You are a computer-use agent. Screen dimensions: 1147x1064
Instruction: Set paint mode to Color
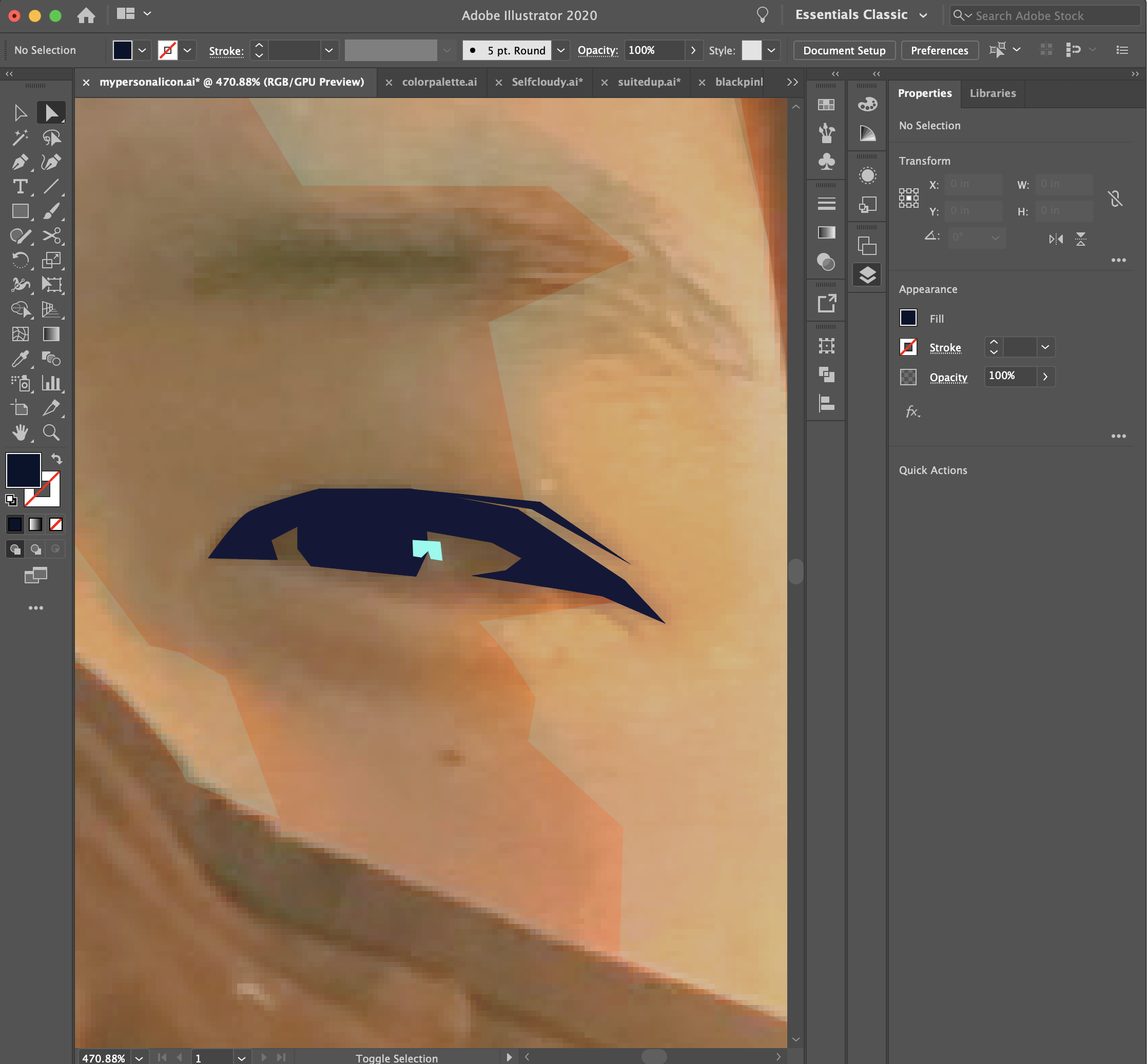tap(15, 524)
